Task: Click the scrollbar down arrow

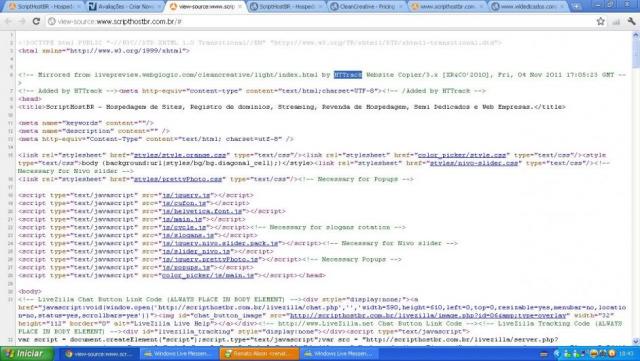Action: pos(636,341)
